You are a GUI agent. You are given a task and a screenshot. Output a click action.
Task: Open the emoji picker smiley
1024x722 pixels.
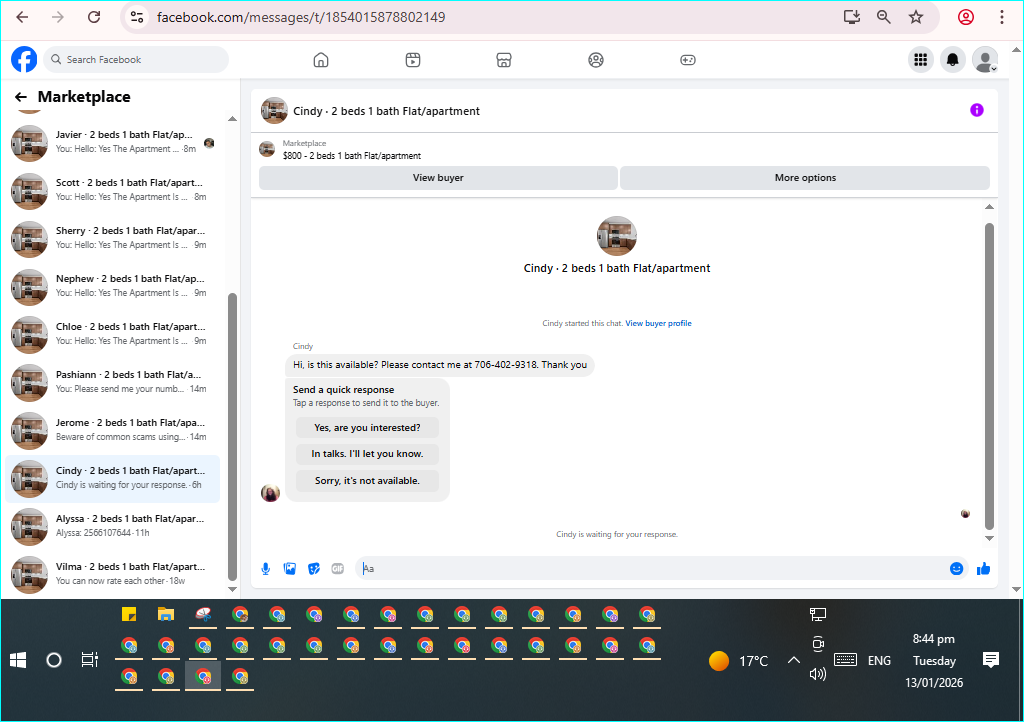click(956, 569)
